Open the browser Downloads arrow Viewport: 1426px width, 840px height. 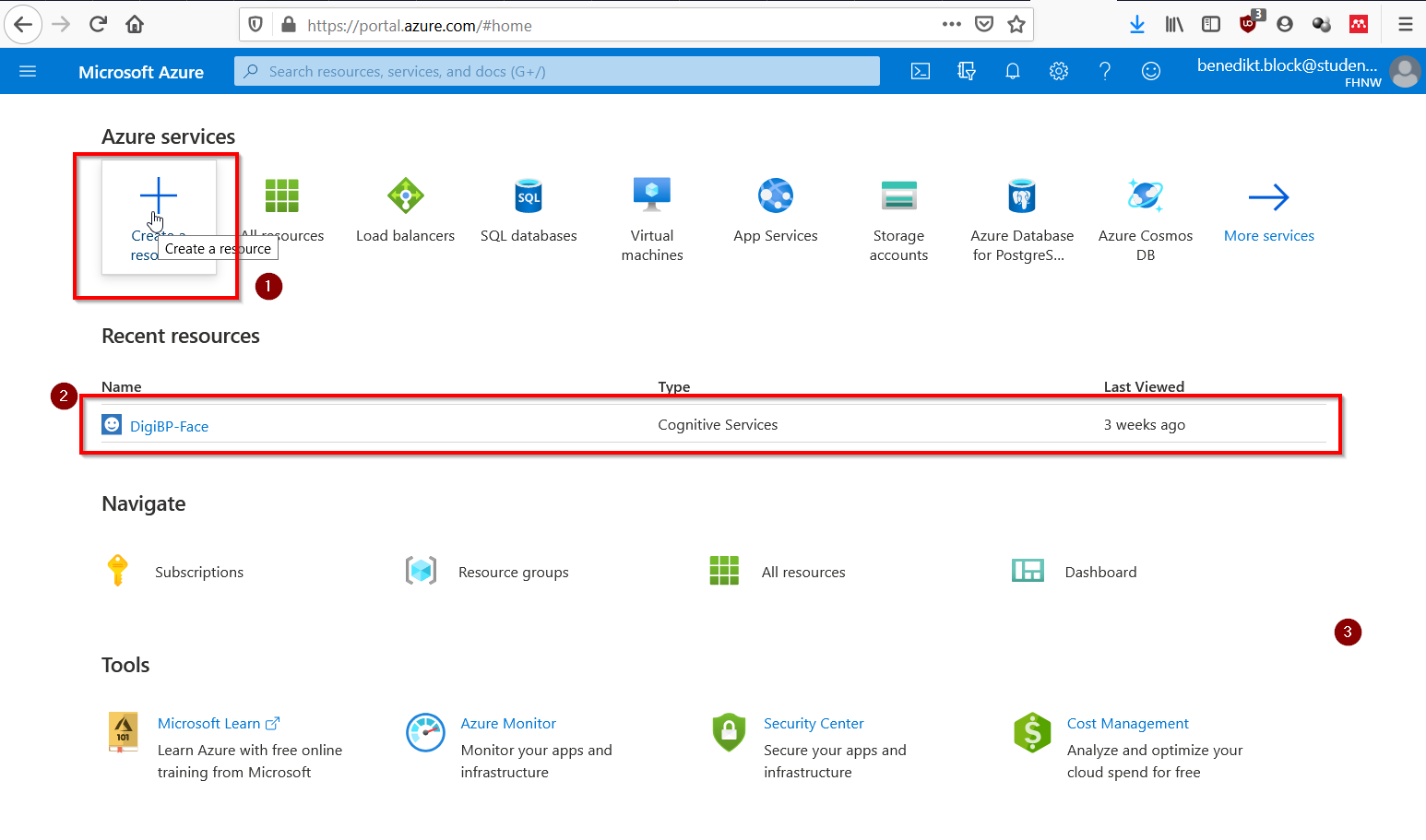(1137, 24)
